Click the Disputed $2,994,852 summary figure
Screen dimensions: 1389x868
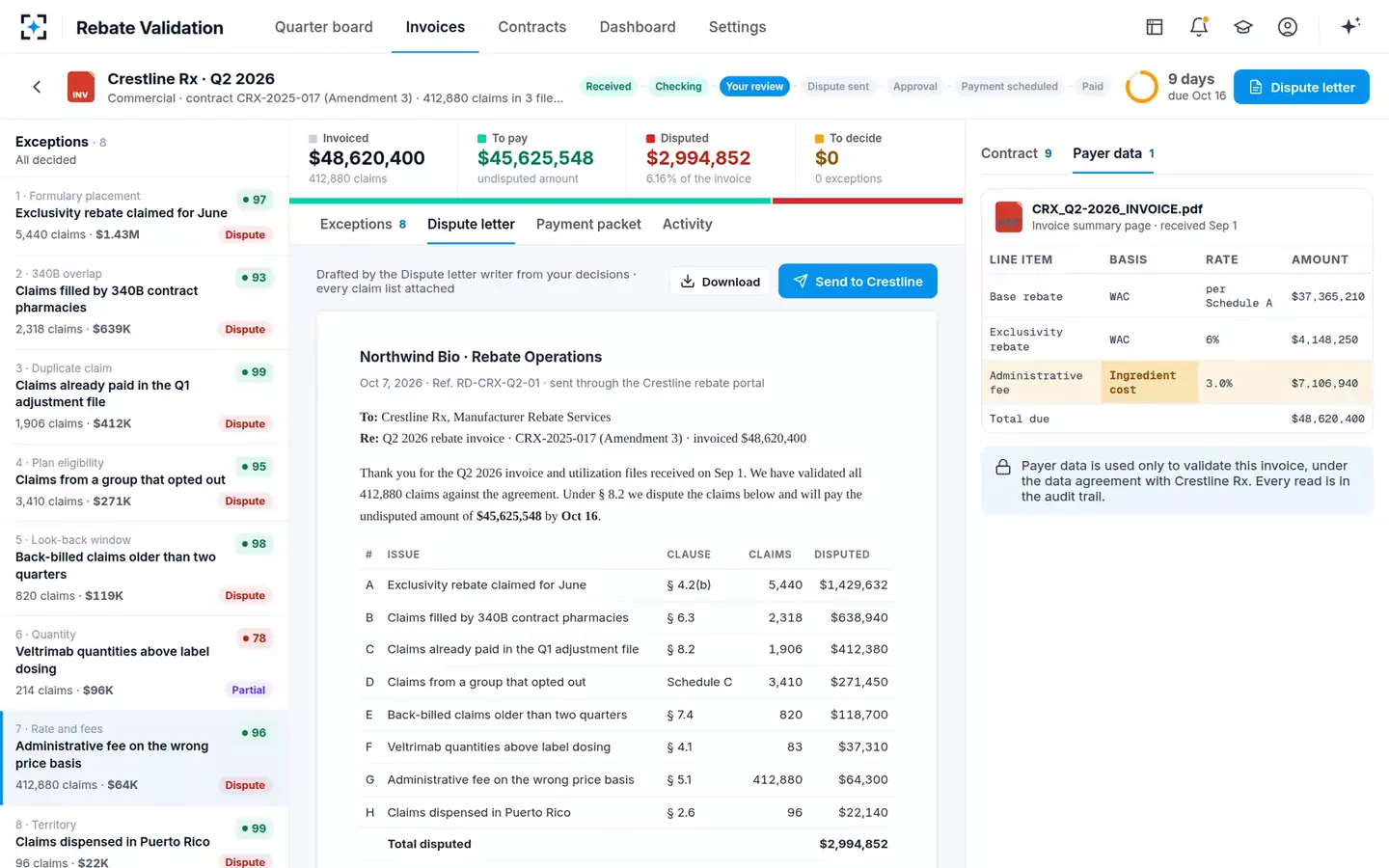click(x=698, y=158)
